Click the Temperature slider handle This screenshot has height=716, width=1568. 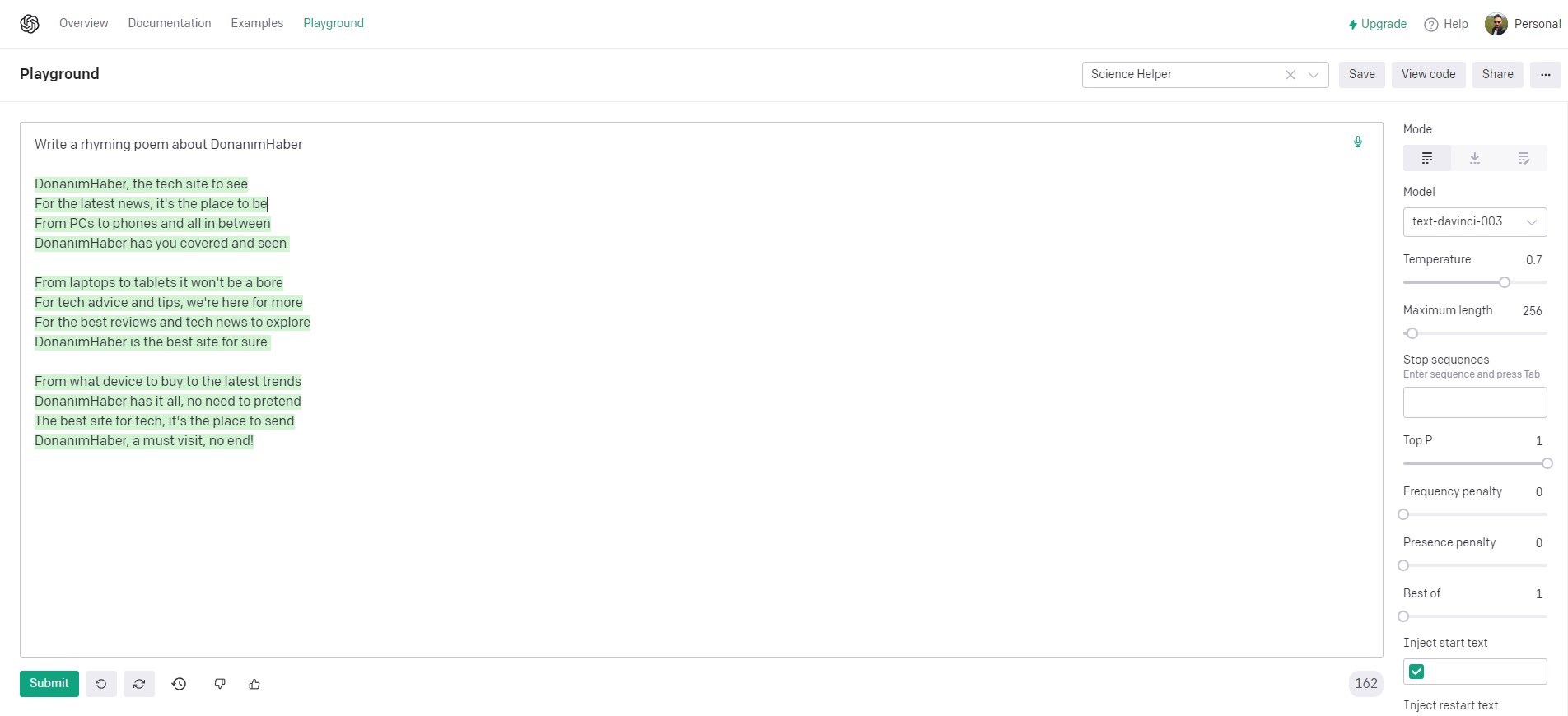click(x=1505, y=282)
